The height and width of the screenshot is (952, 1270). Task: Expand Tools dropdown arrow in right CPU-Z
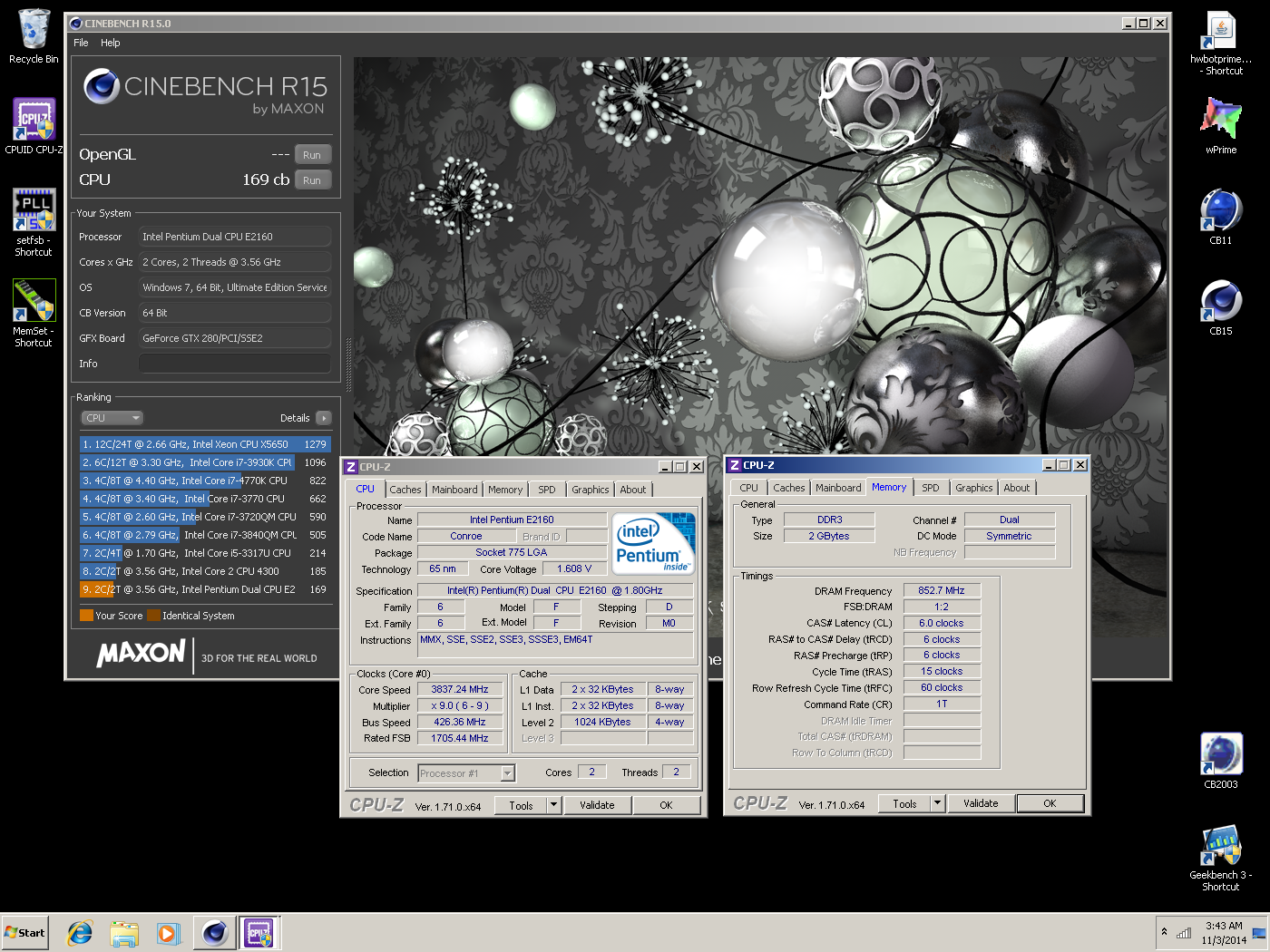[938, 803]
